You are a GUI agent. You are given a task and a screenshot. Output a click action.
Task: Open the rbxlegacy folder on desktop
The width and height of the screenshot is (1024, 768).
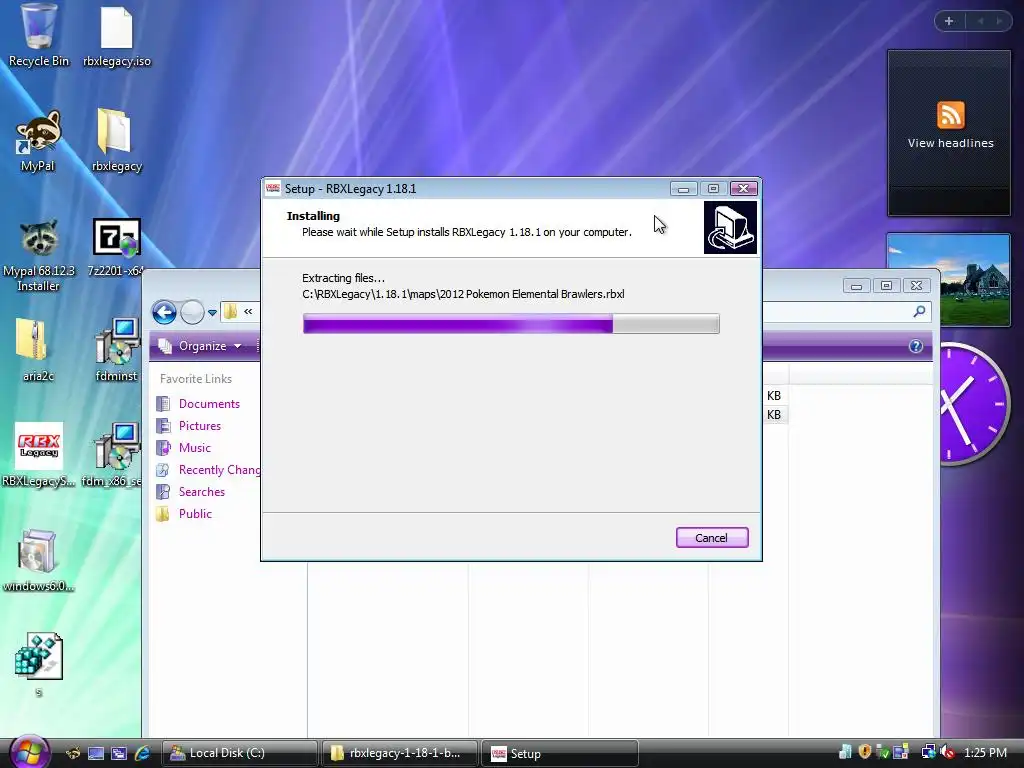(x=117, y=141)
